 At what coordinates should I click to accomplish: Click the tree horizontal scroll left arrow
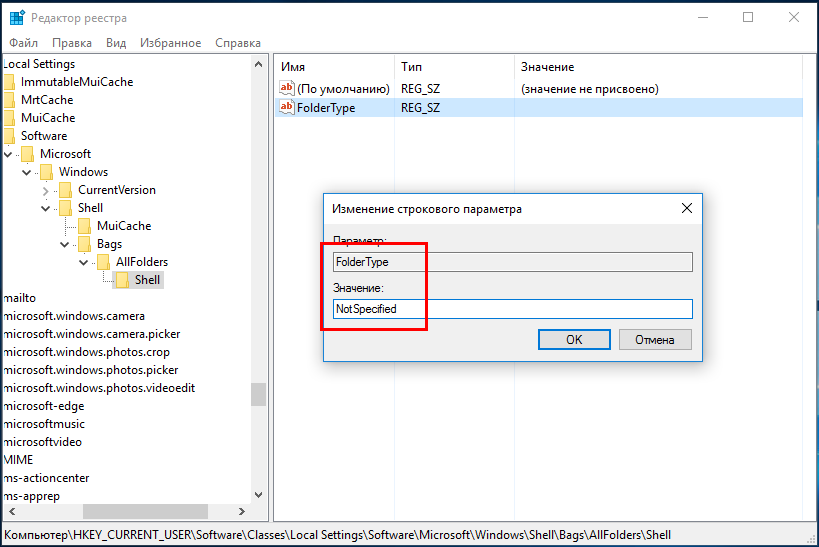point(12,511)
